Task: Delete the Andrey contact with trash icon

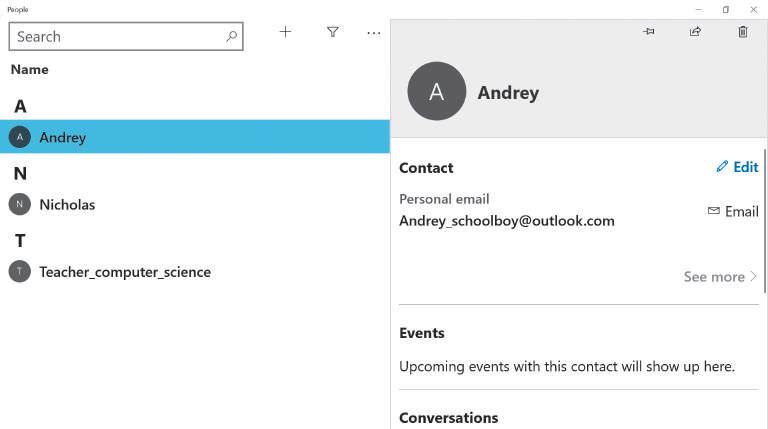Action: (742, 32)
